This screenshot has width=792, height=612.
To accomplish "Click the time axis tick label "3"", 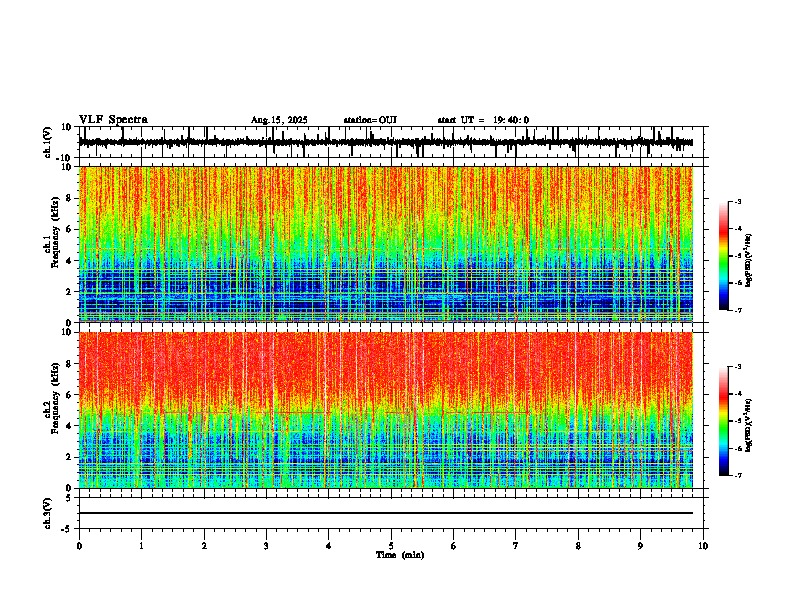I will click(x=266, y=546).
